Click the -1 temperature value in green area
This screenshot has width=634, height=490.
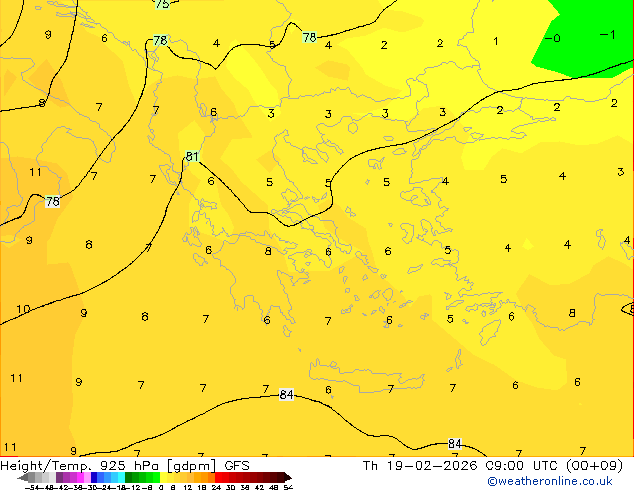[608, 35]
